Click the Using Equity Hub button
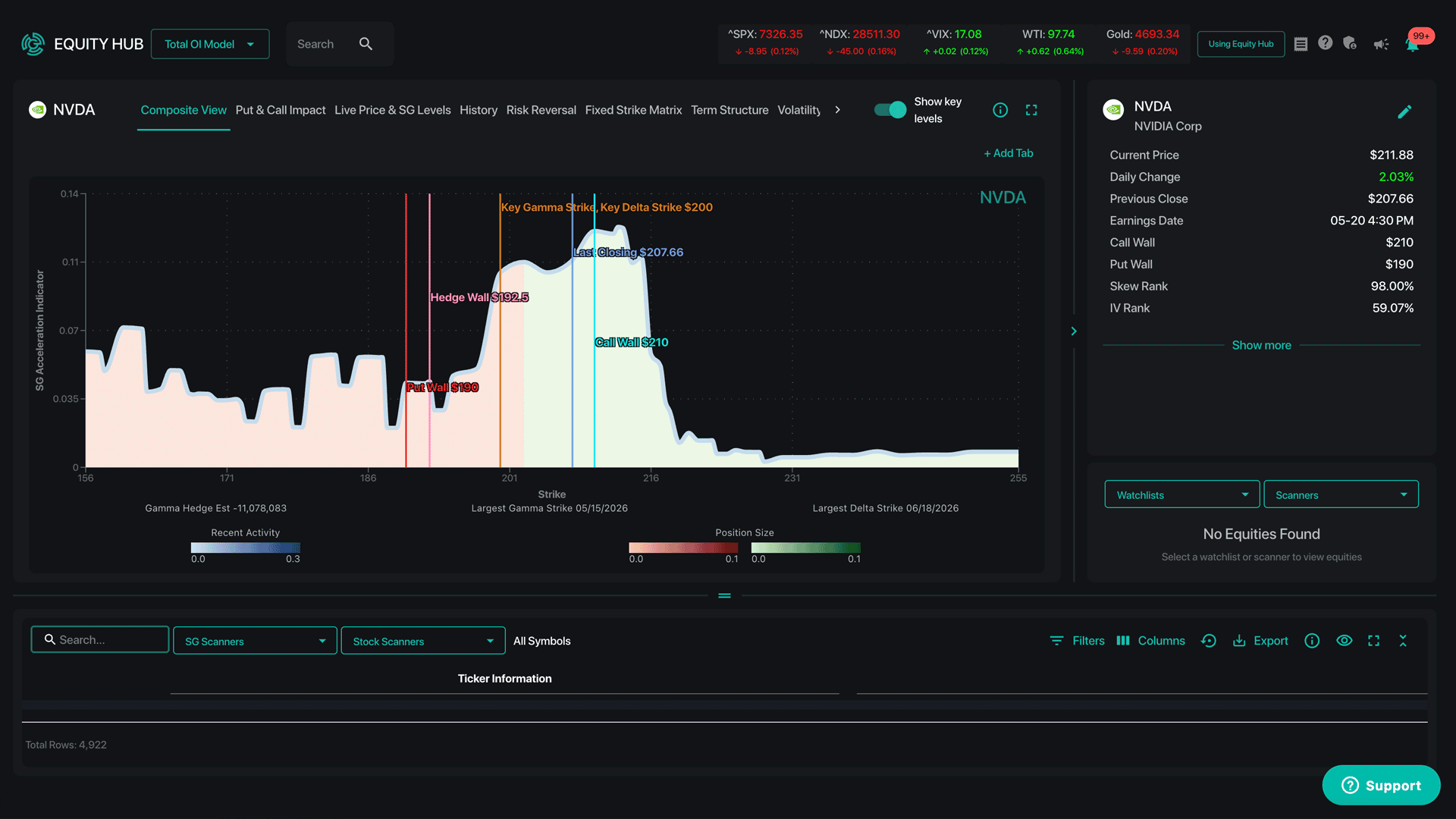This screenshot has height=819, width=1456. (x=1241, y=44)
